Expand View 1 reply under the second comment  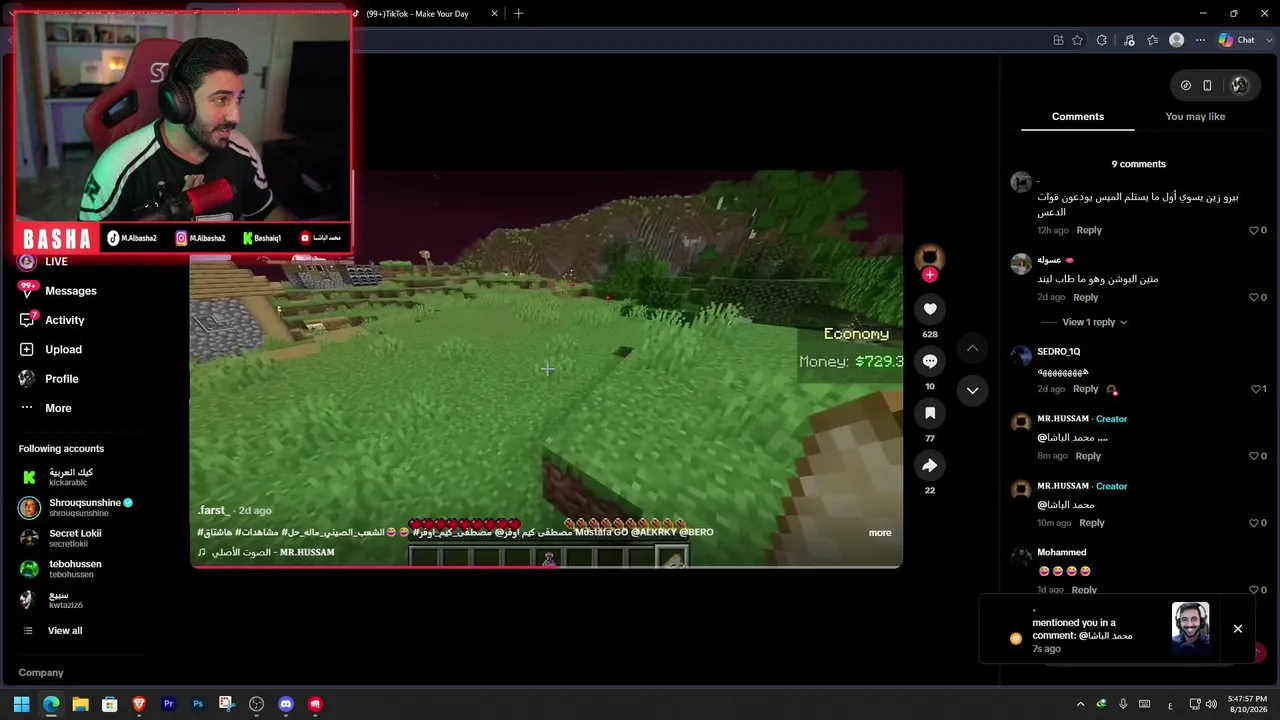pos(1095,322)
